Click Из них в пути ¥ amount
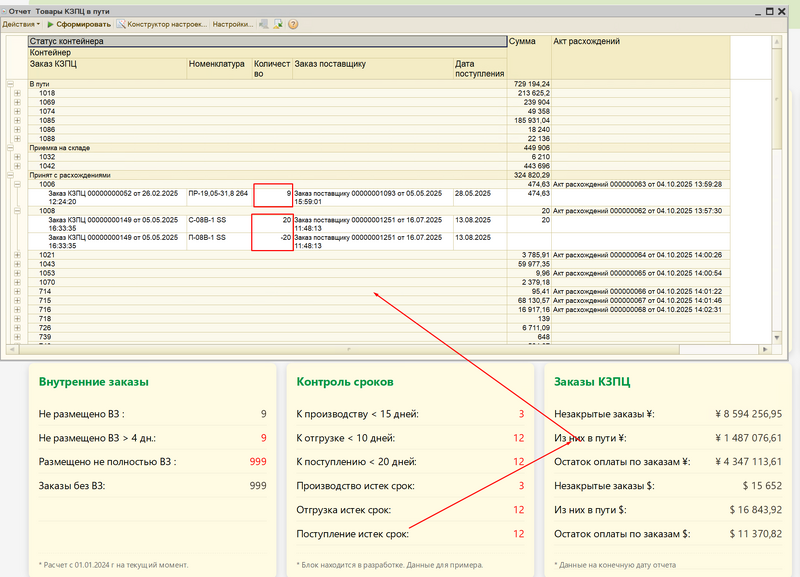 click(x=748, y=438)
